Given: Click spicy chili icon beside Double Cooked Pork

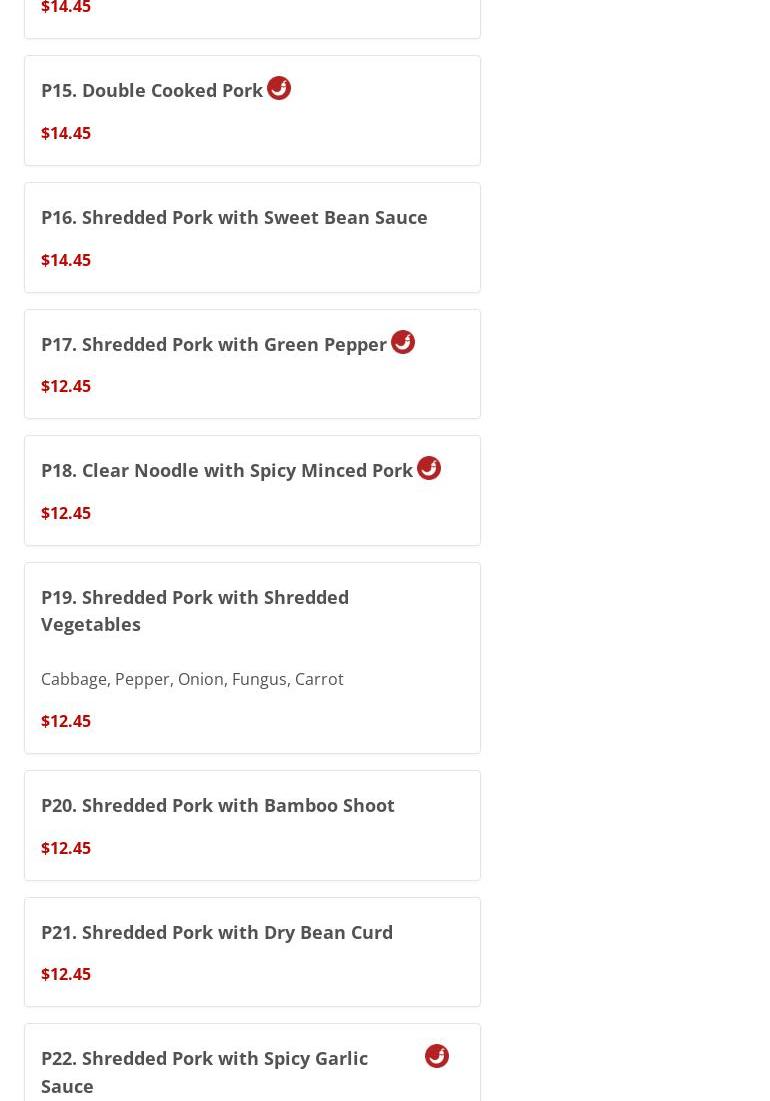Looking at the screenshot, I should [279, 88].
